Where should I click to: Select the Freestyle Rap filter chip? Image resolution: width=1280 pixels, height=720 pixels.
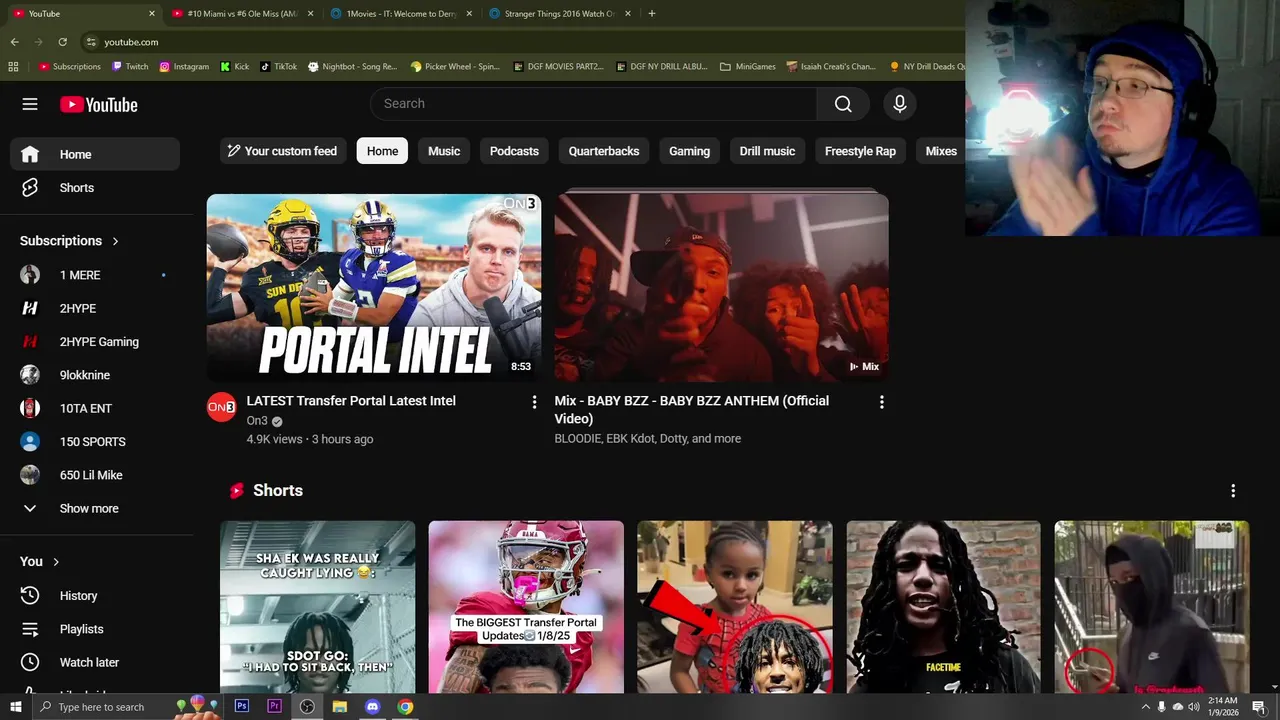click(860, 151)
